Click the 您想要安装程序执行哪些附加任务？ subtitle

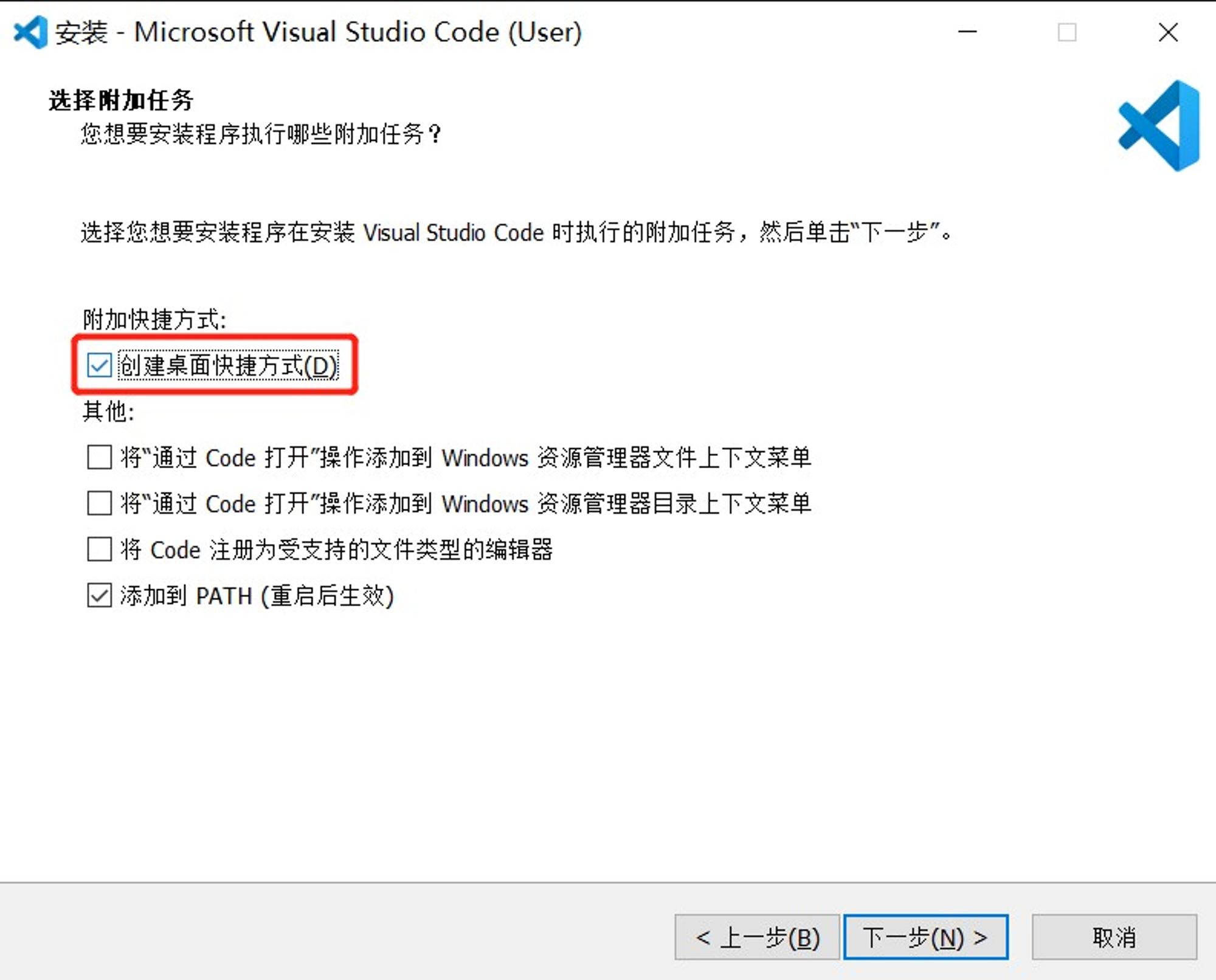click(261, 134)
